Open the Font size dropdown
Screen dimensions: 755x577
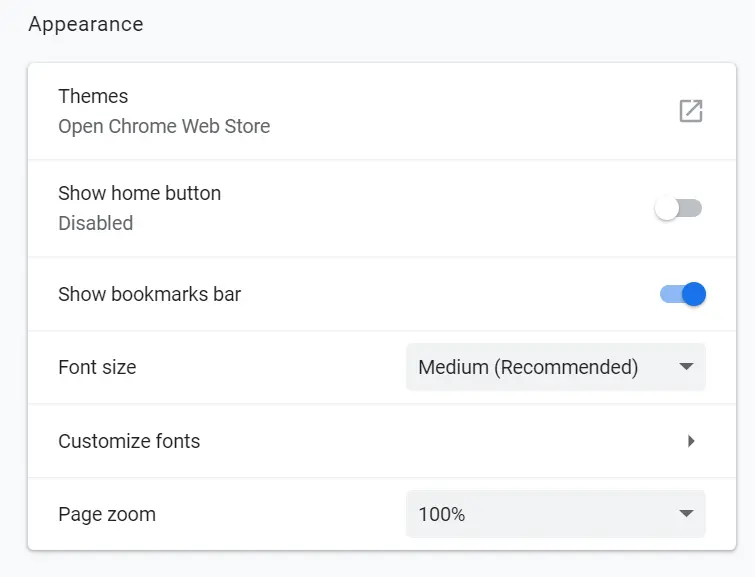point(556,367)
